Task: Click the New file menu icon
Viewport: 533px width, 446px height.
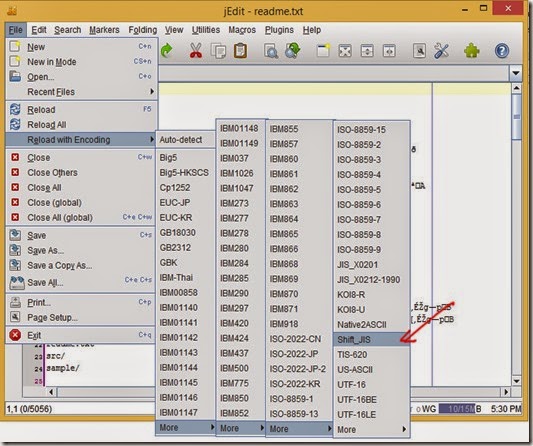Action: point(15,46)
